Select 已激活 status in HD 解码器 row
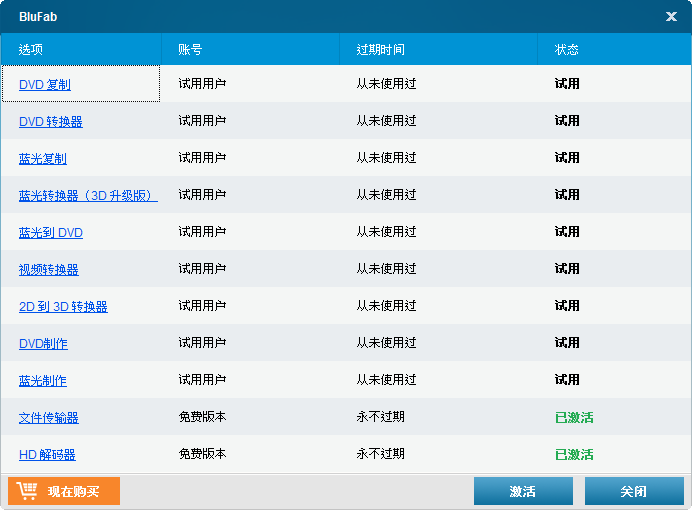The image size is (692, 510). (574, 454)
